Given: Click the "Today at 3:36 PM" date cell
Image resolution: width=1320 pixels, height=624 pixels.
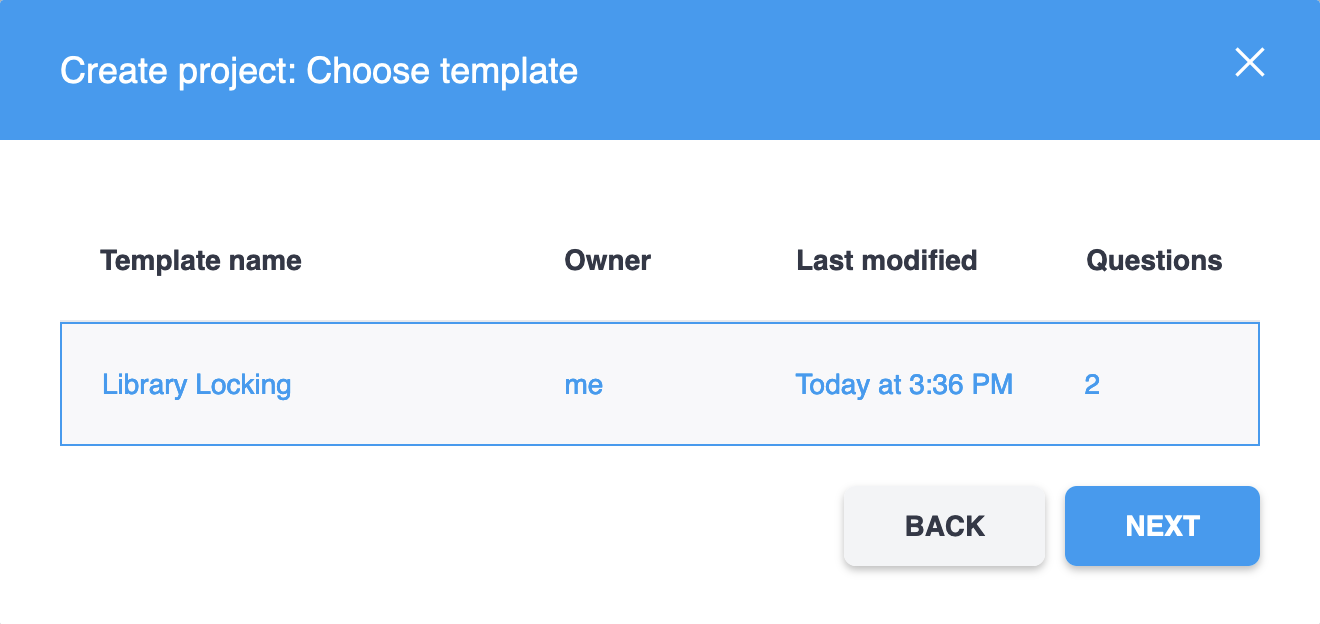Looking at the screenshot, I should [x=904, y=385].
